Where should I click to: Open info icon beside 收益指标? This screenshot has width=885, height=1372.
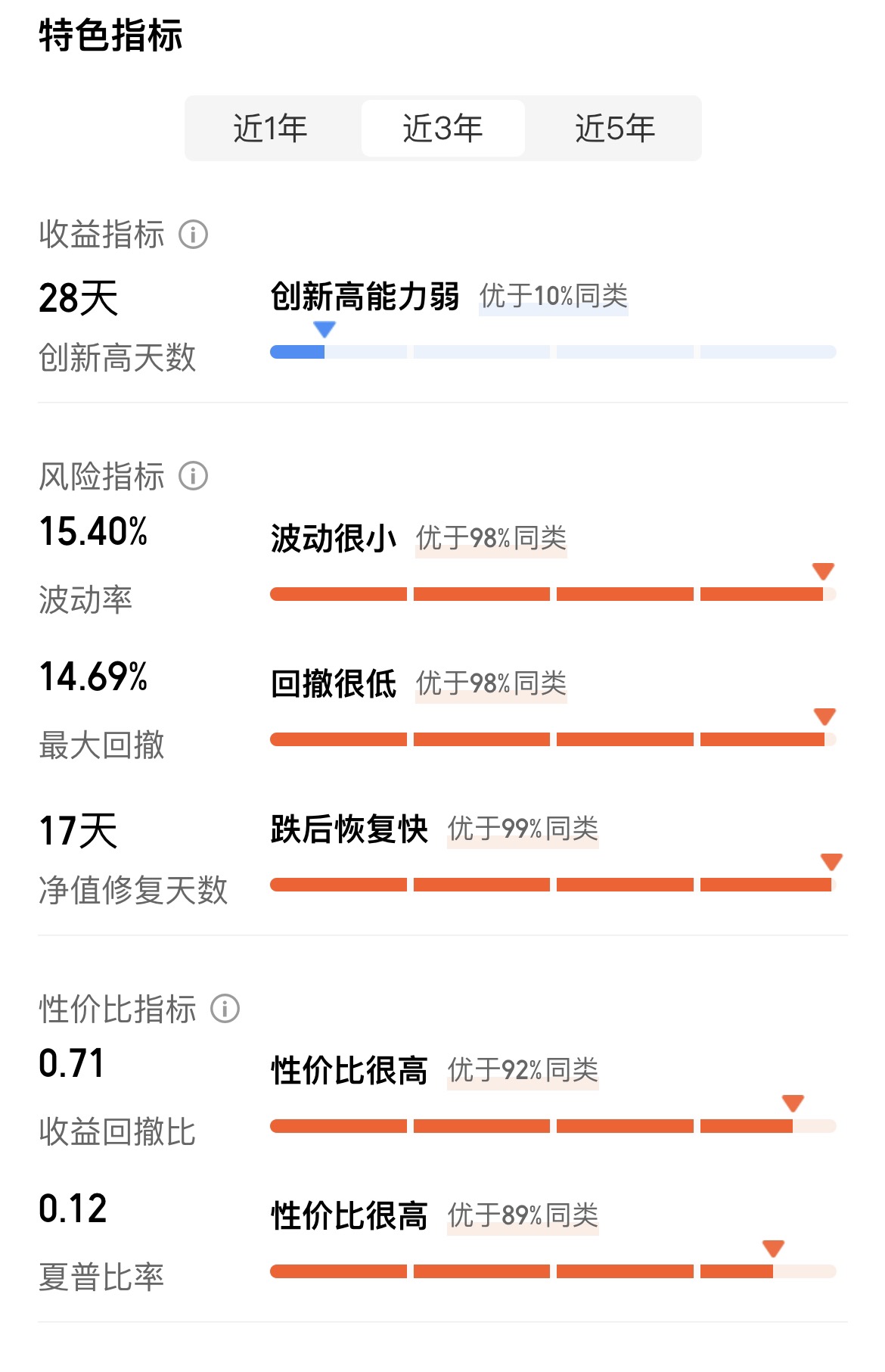tap(194, 235)
